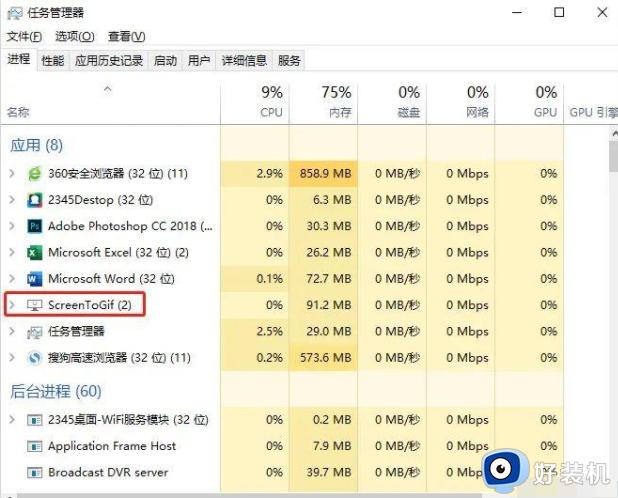The height and width of the screenshot is (498, 618).
Task: Select the 6.3 MB memory cell
Action: 324,200
